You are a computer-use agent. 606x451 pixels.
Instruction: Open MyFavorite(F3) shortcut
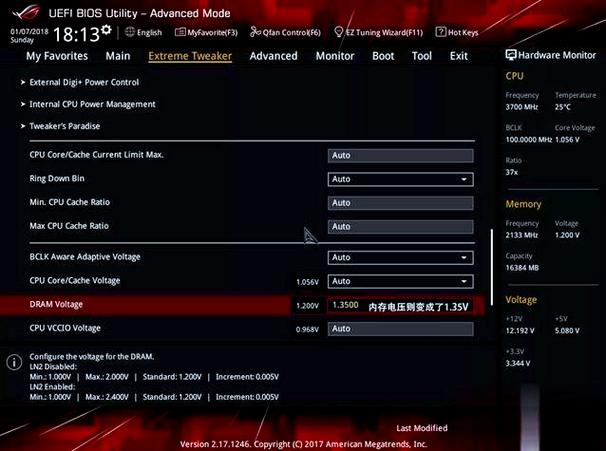[206, 32]
